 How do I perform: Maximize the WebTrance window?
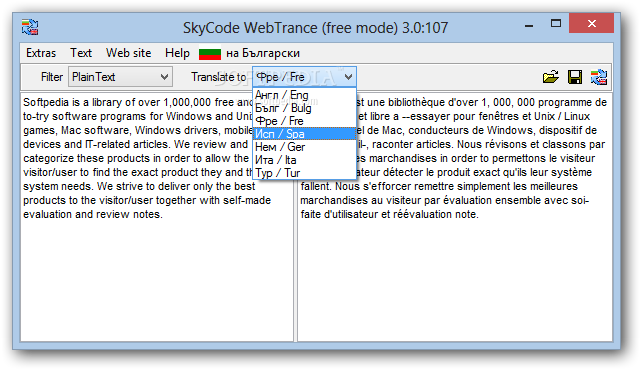[556, 24]
